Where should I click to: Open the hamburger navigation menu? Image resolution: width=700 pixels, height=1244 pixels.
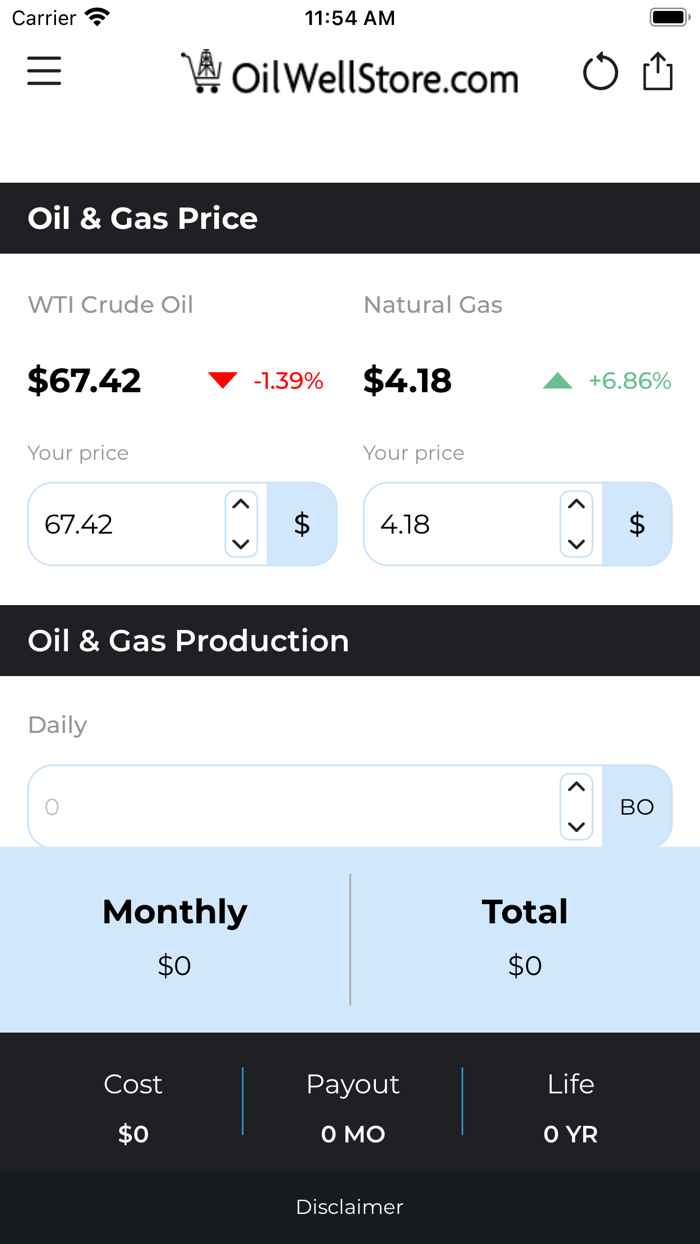coord(44,71)
